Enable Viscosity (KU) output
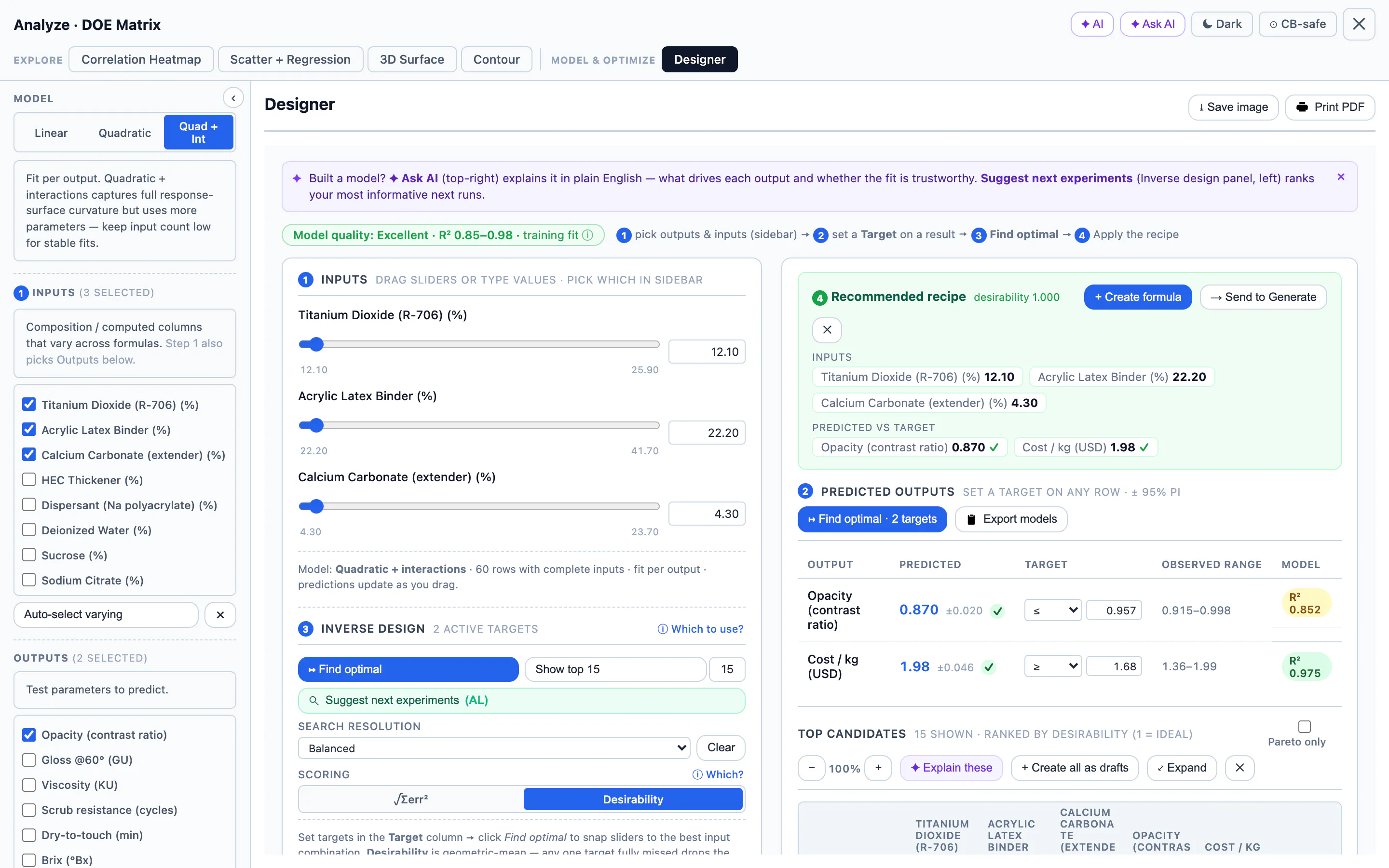1389x868 pixels. point(29,785)
